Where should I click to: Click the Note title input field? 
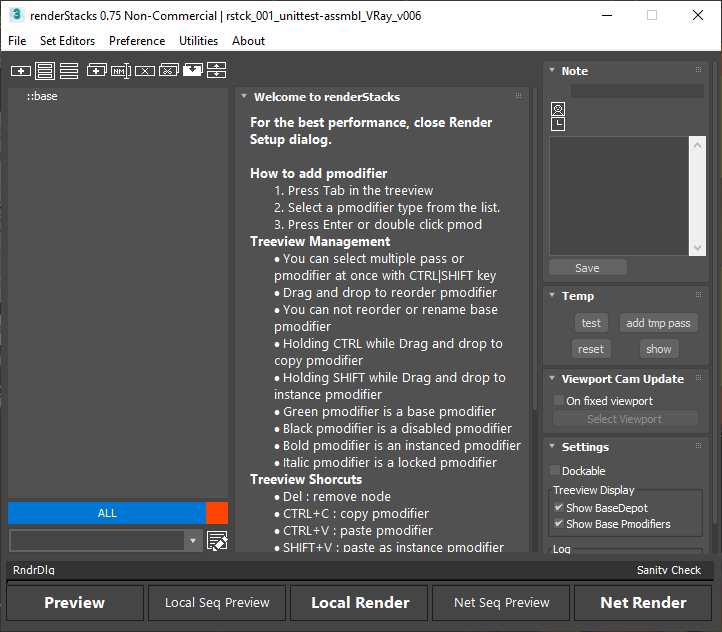[637, 91]
